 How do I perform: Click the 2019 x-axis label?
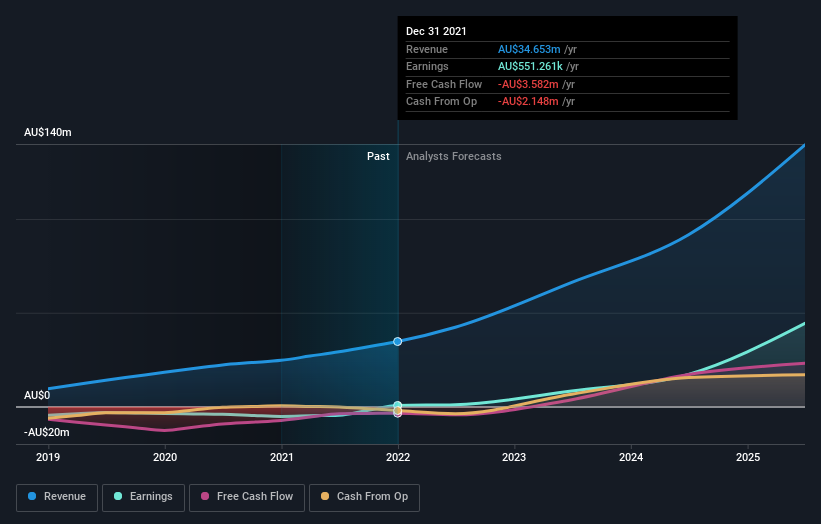[48, 457]
